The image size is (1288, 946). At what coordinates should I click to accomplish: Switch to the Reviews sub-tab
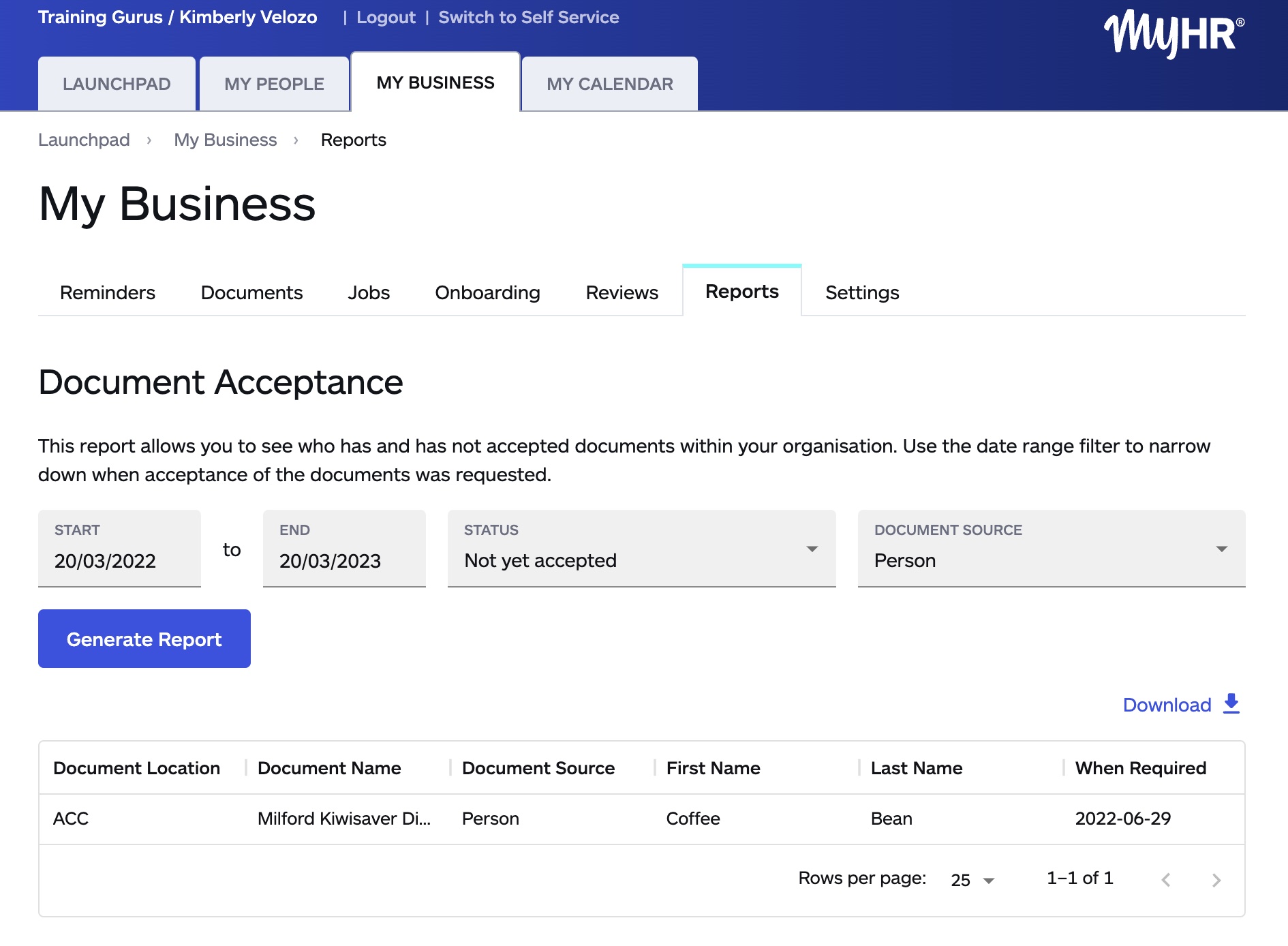[x=622, y=292]
